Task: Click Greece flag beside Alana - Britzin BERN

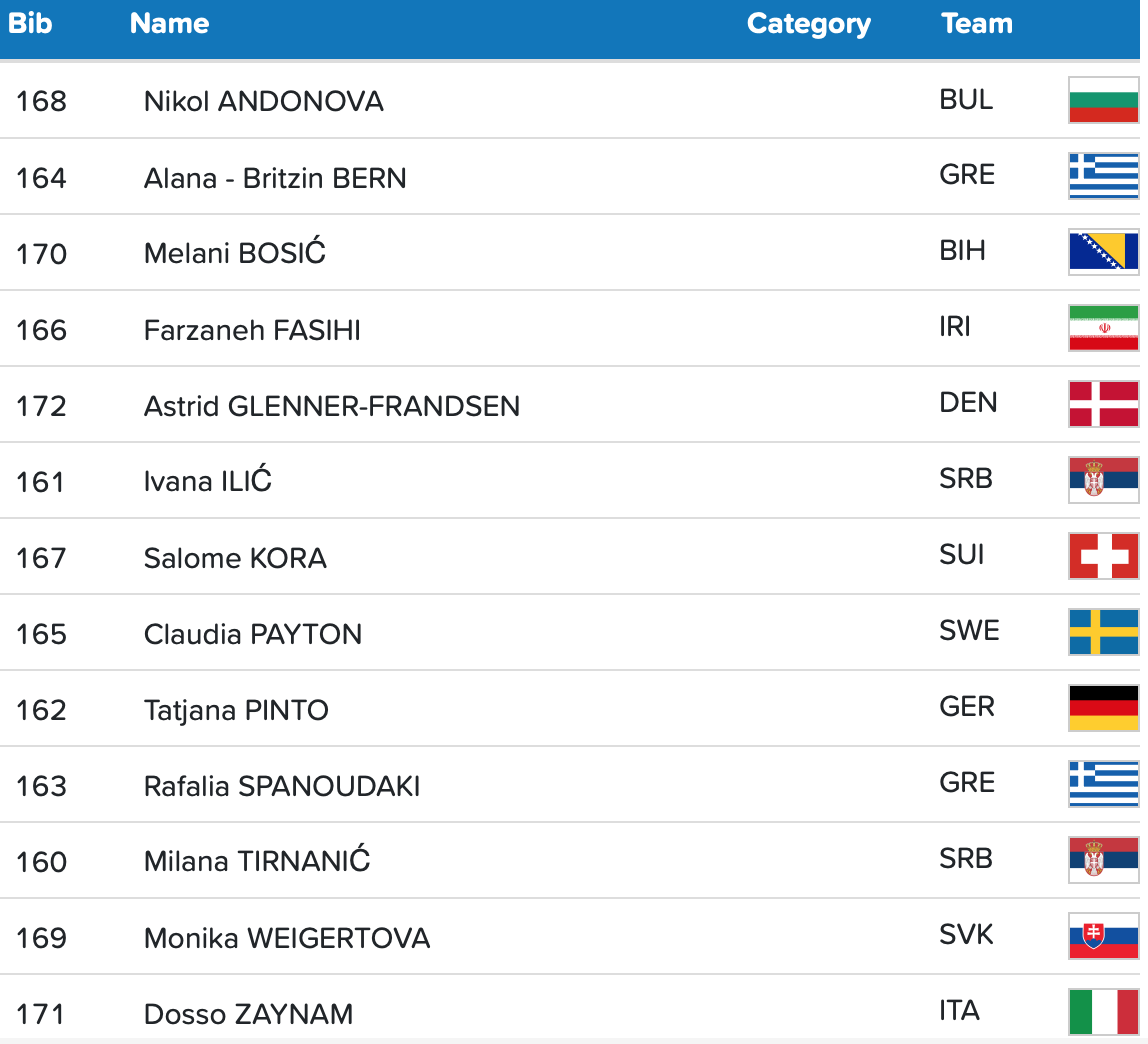Action: pos(1103,176)
